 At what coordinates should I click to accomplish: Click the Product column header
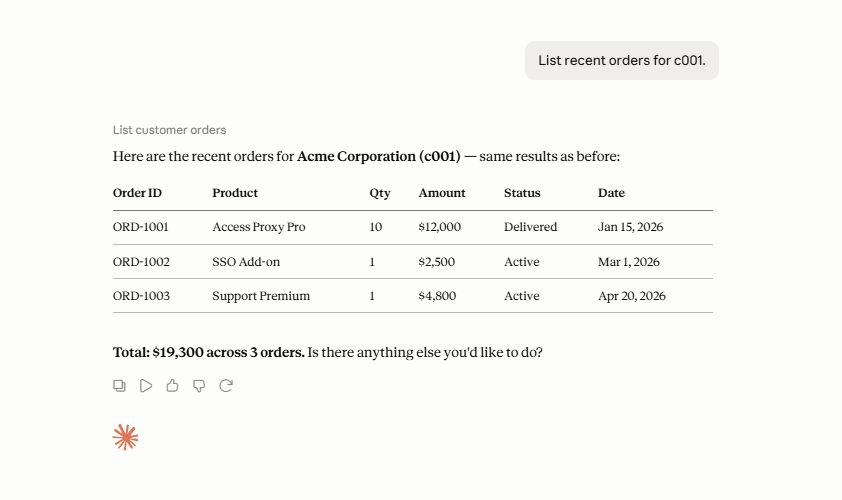(x=235, y=193)
